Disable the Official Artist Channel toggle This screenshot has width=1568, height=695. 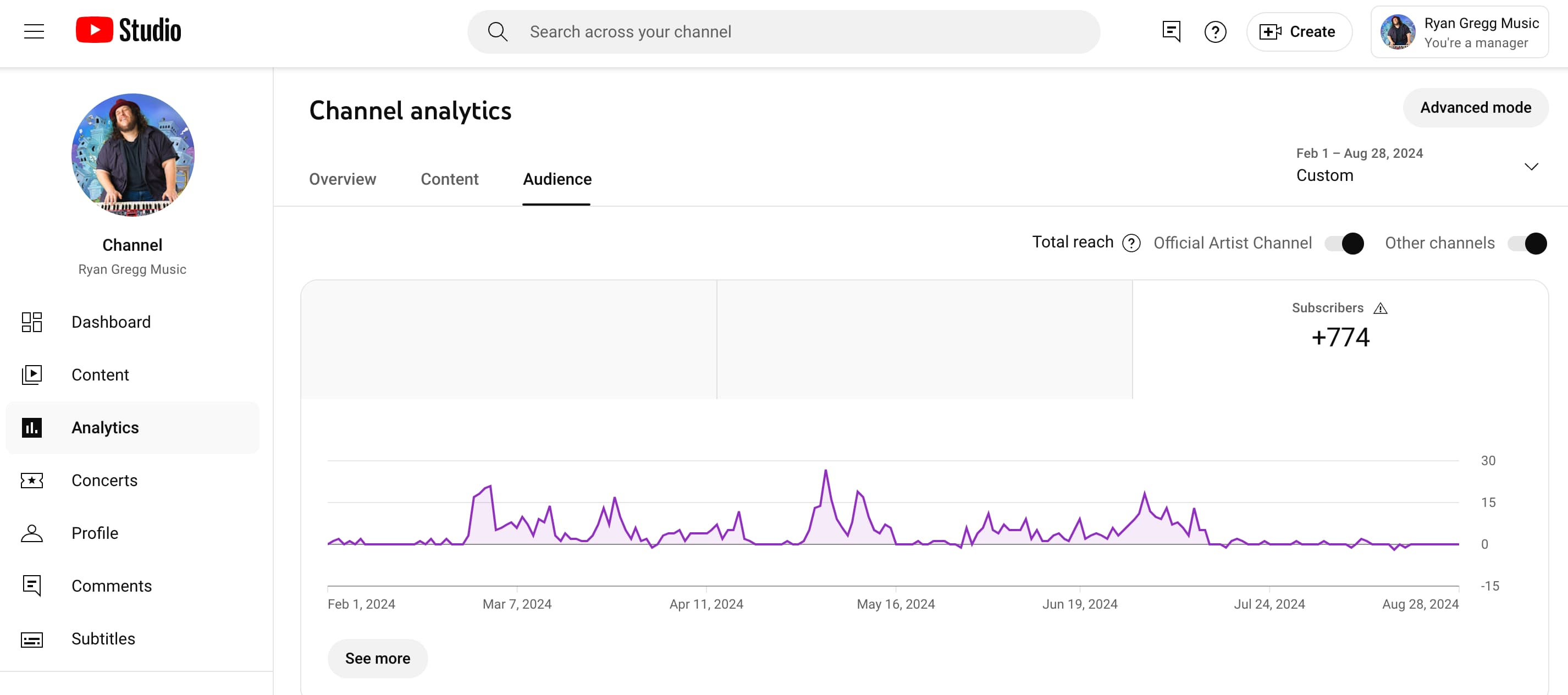pos(1344,244)
